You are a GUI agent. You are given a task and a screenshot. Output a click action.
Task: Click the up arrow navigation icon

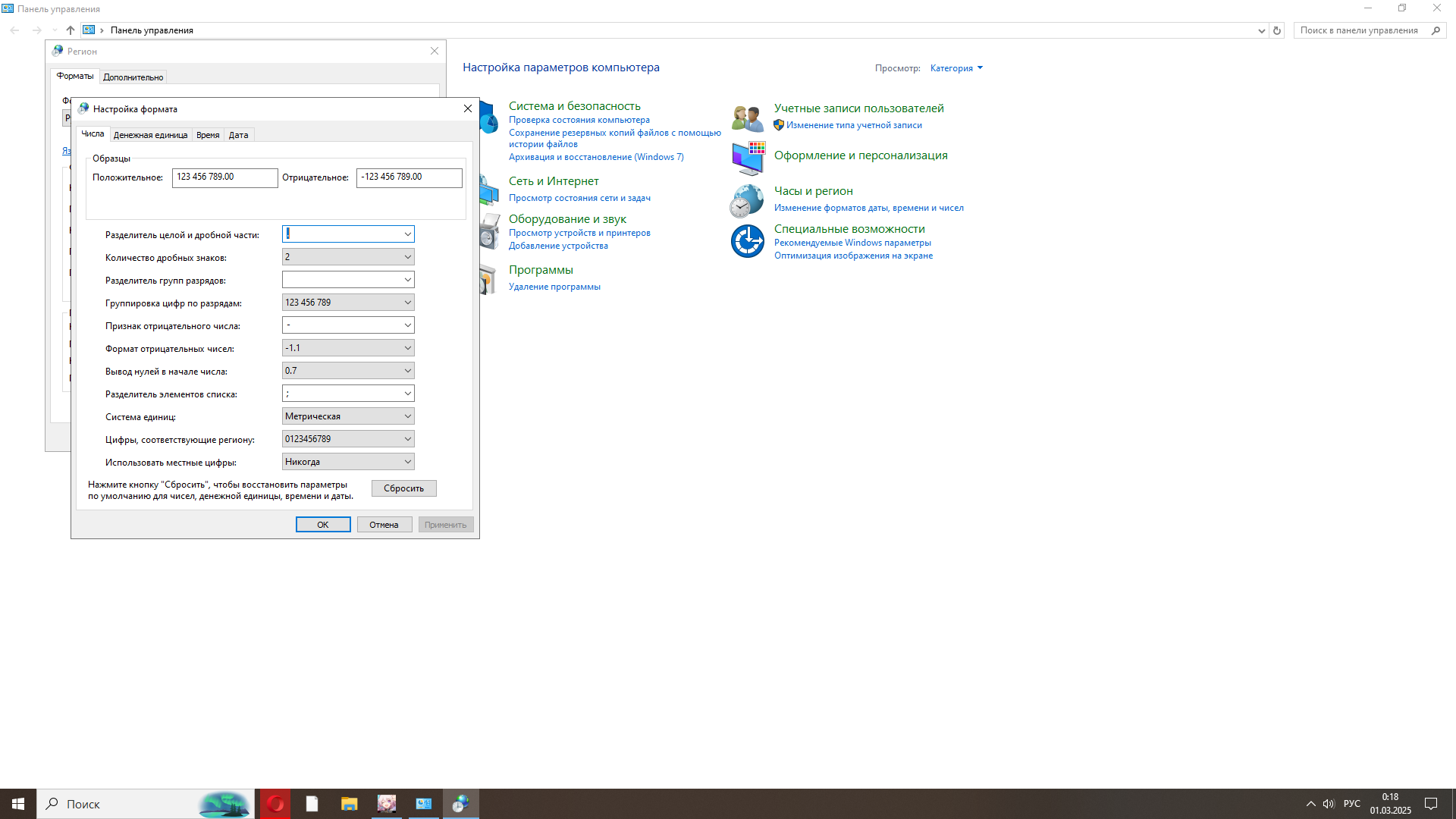click(71, 30)
